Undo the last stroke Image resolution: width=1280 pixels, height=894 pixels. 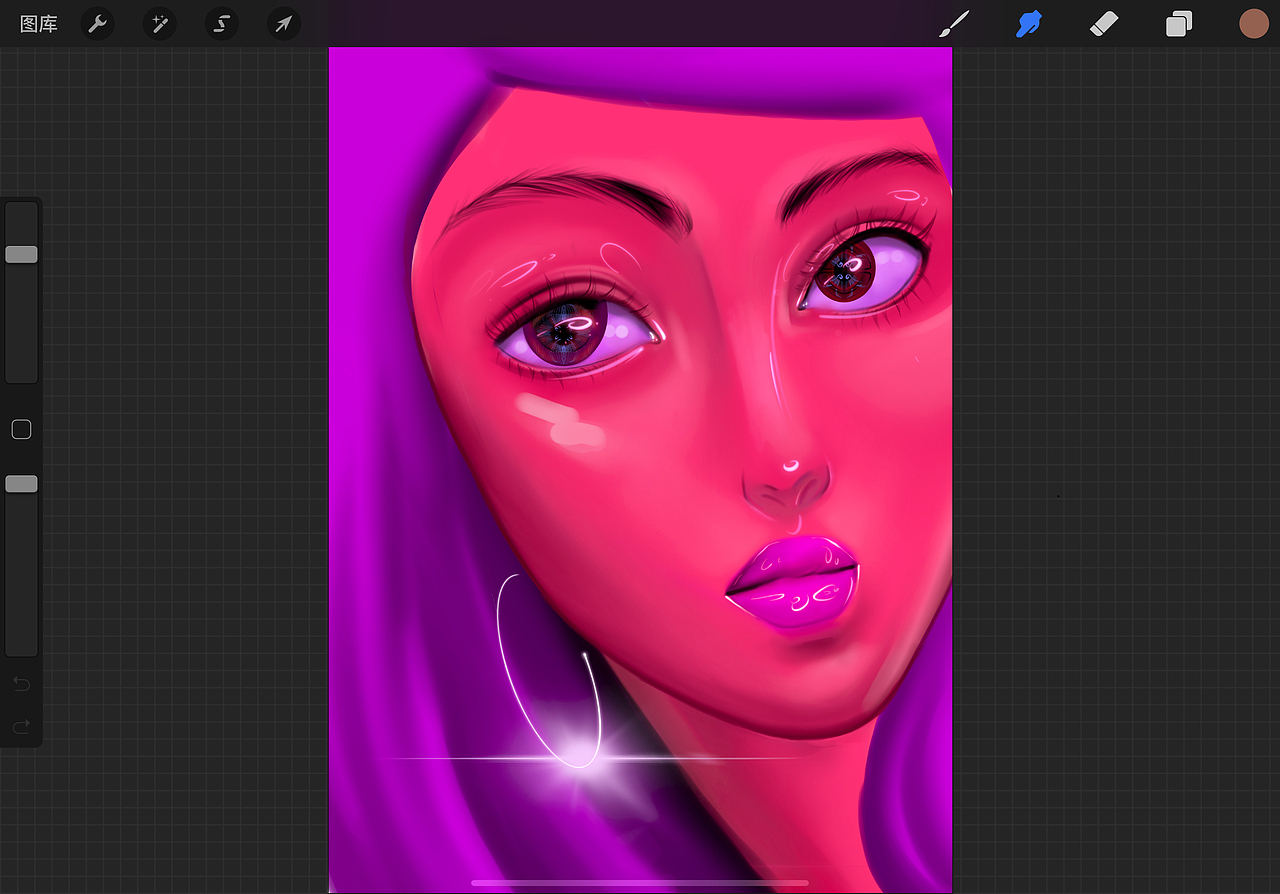tap(21, 684)
